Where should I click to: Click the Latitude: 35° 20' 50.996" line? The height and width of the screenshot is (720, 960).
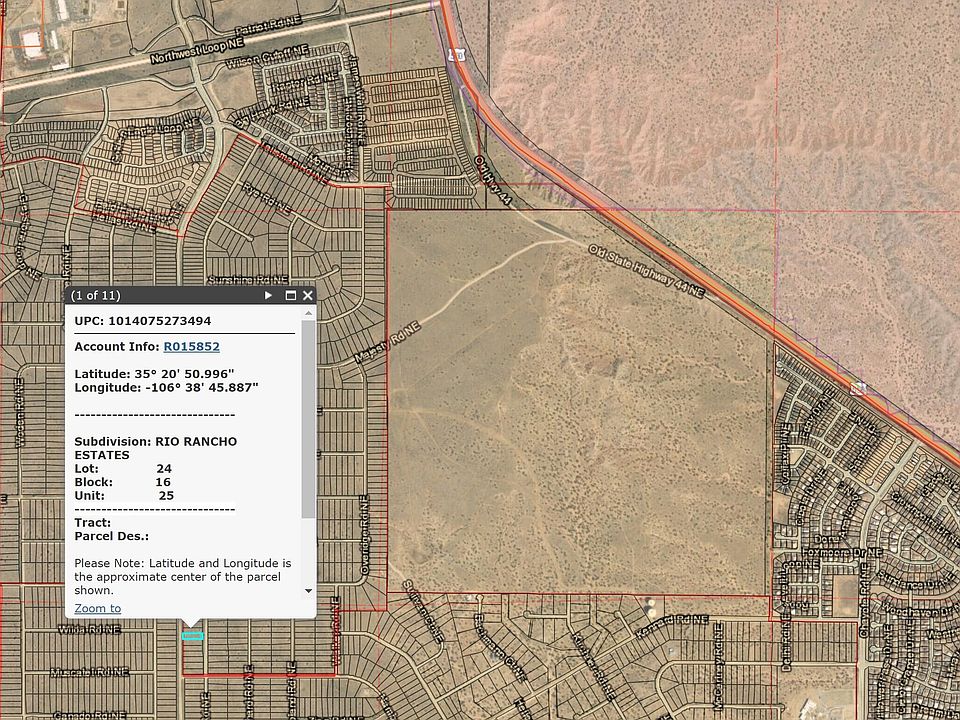pyautogui.click(x=155, y=374)
